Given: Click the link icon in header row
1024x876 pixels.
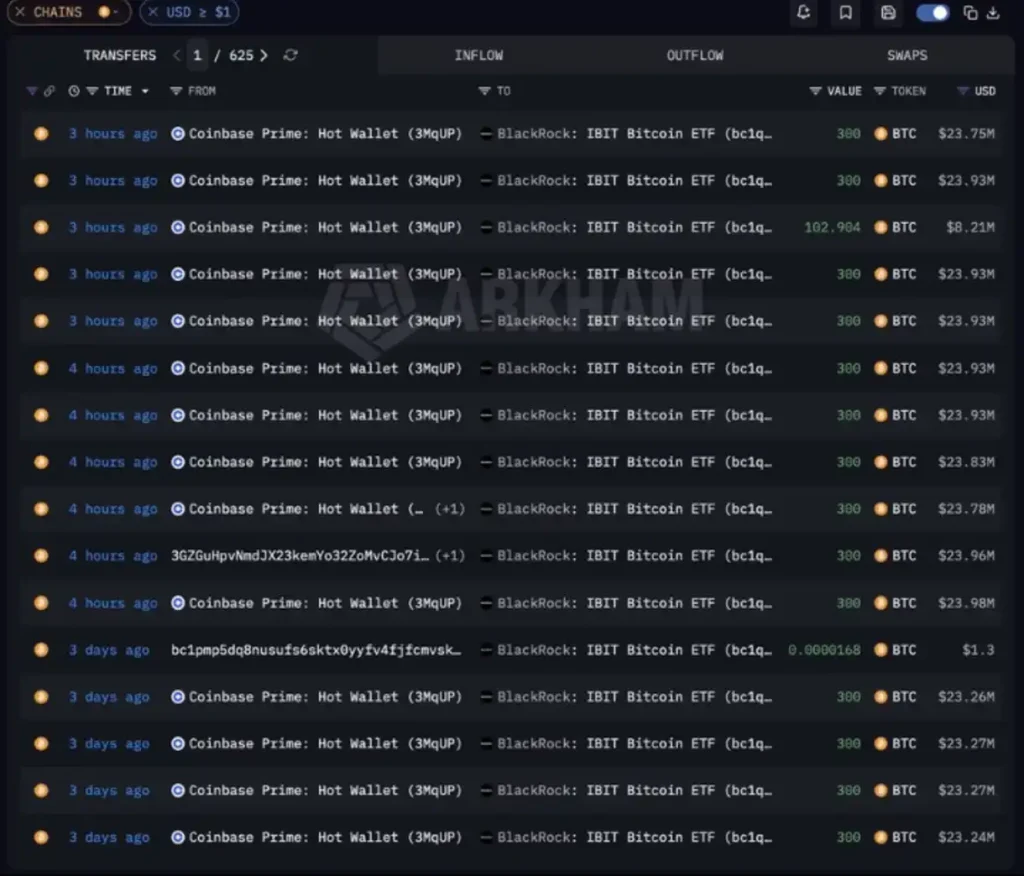Looking at the screenshot, I should [x=49, y=91].
